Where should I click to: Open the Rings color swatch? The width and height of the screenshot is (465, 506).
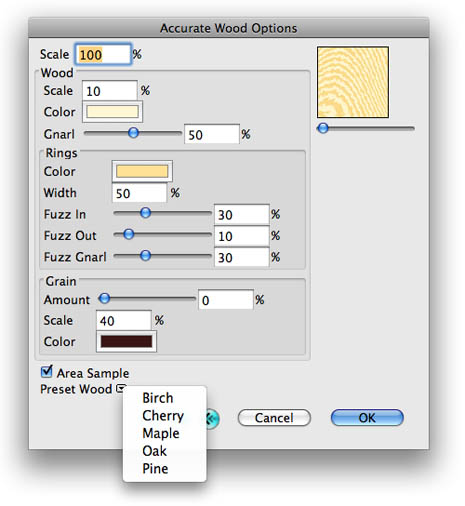[x=142, y=171]
